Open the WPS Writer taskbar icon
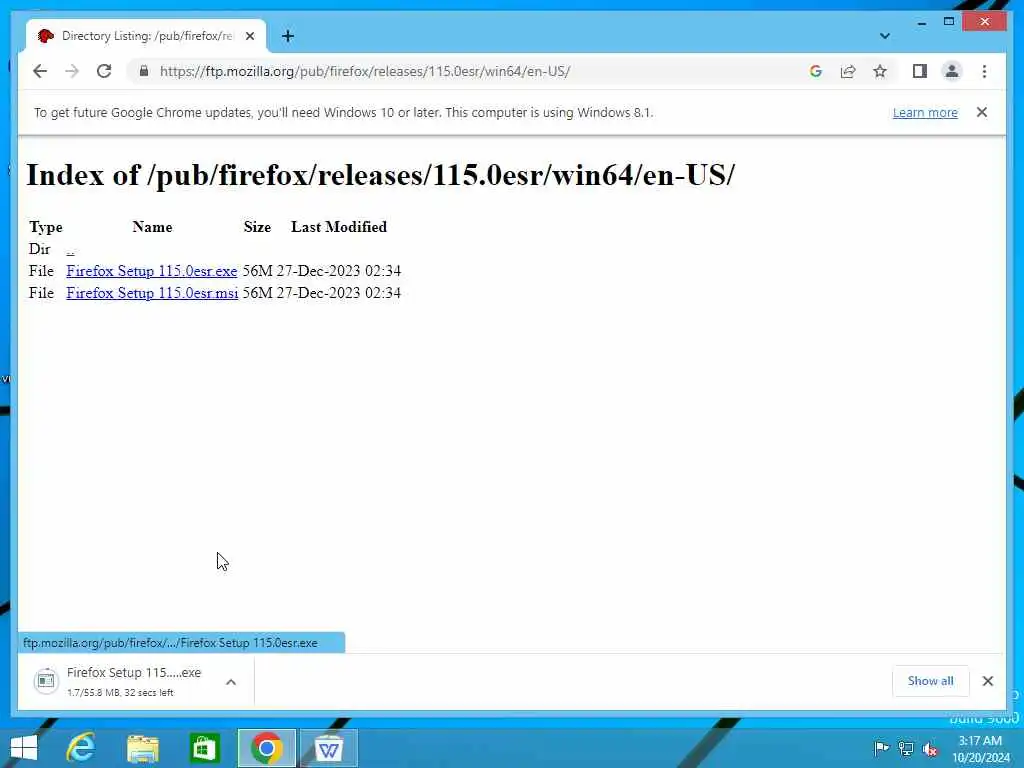Viewport: 1024px width, 768px height. coord(328,748)
